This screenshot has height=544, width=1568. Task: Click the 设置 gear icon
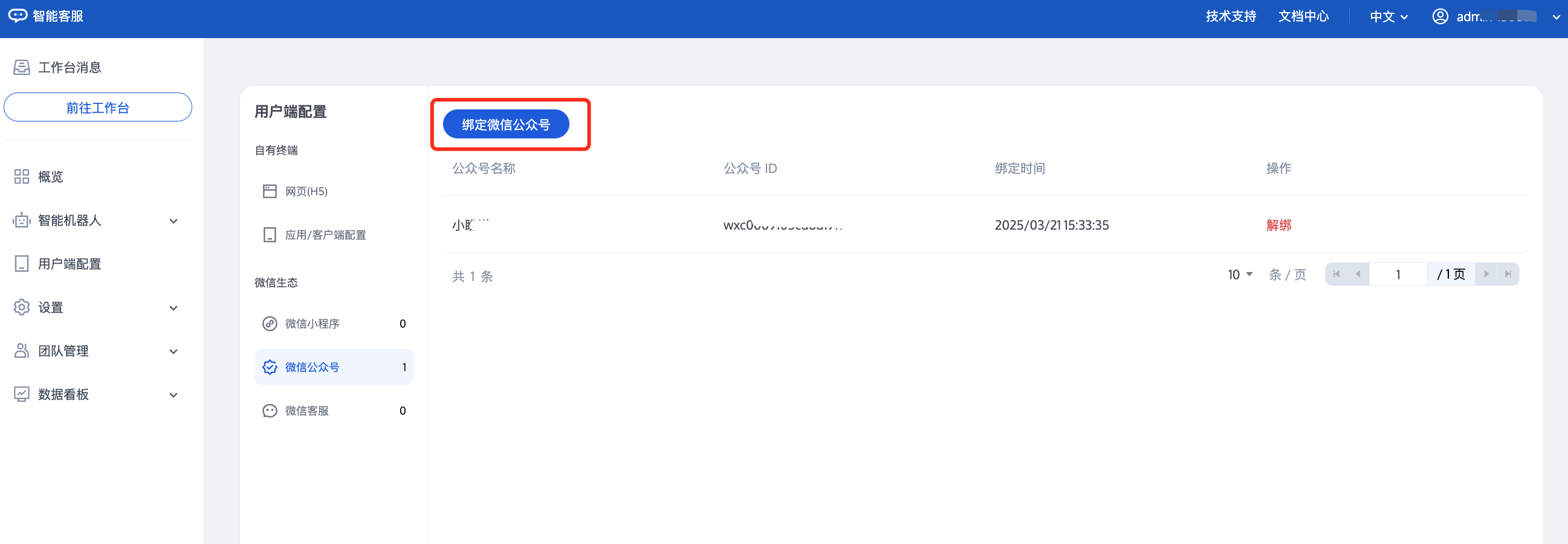click(22, 307)
